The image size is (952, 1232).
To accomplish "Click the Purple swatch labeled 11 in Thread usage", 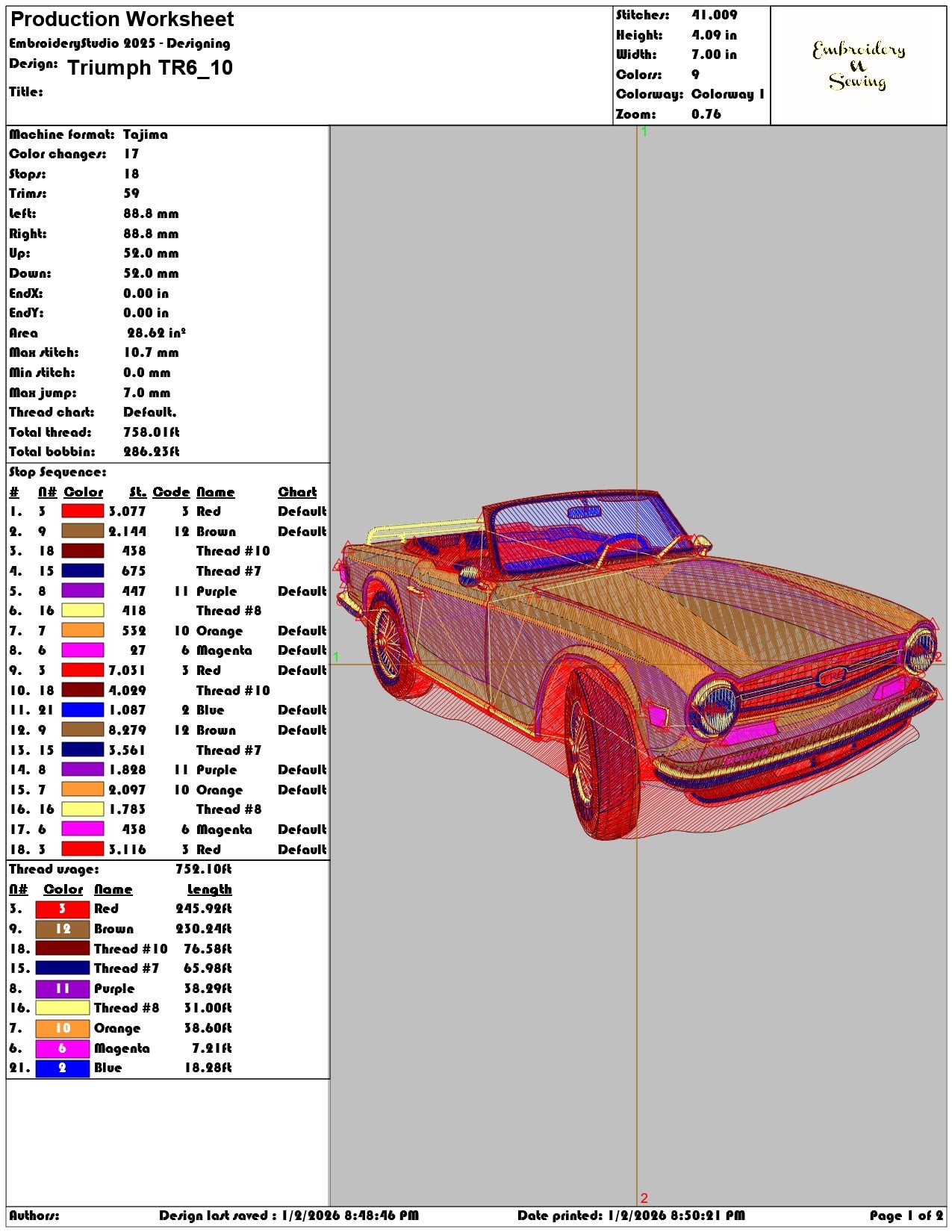I will 63,989.
